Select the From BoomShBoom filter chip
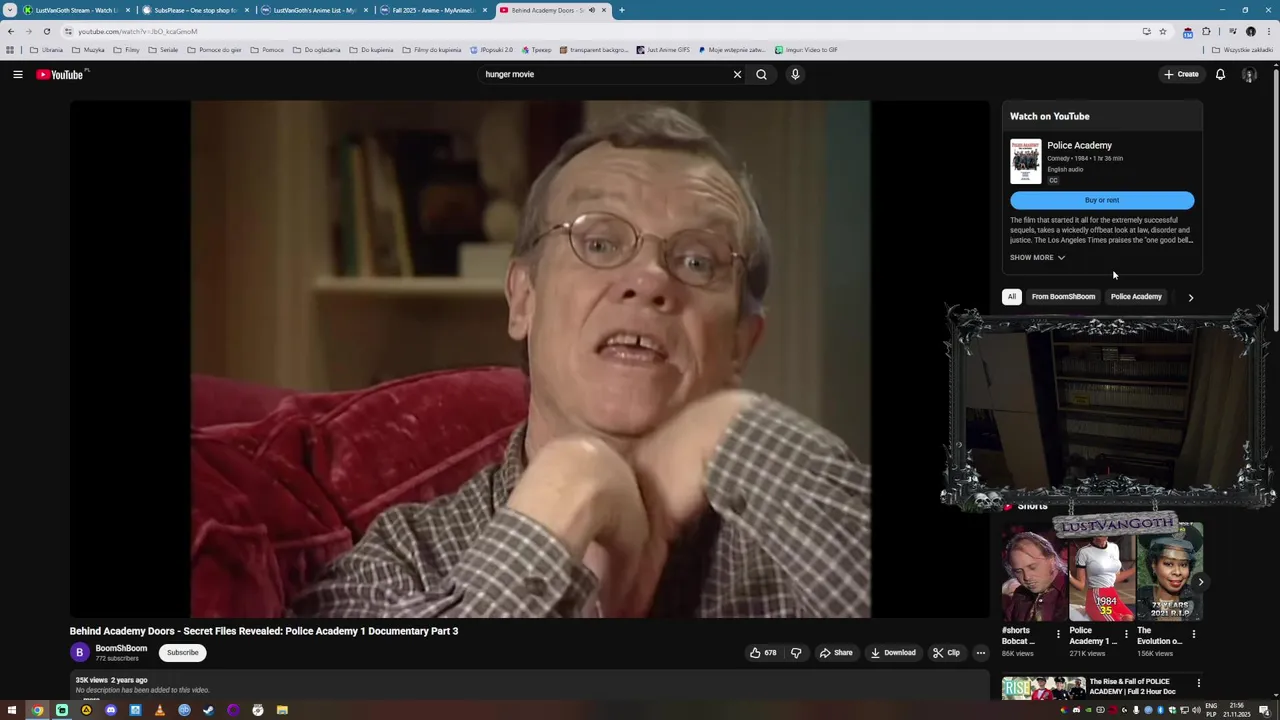1280x720 pixels. (1063, 297)
